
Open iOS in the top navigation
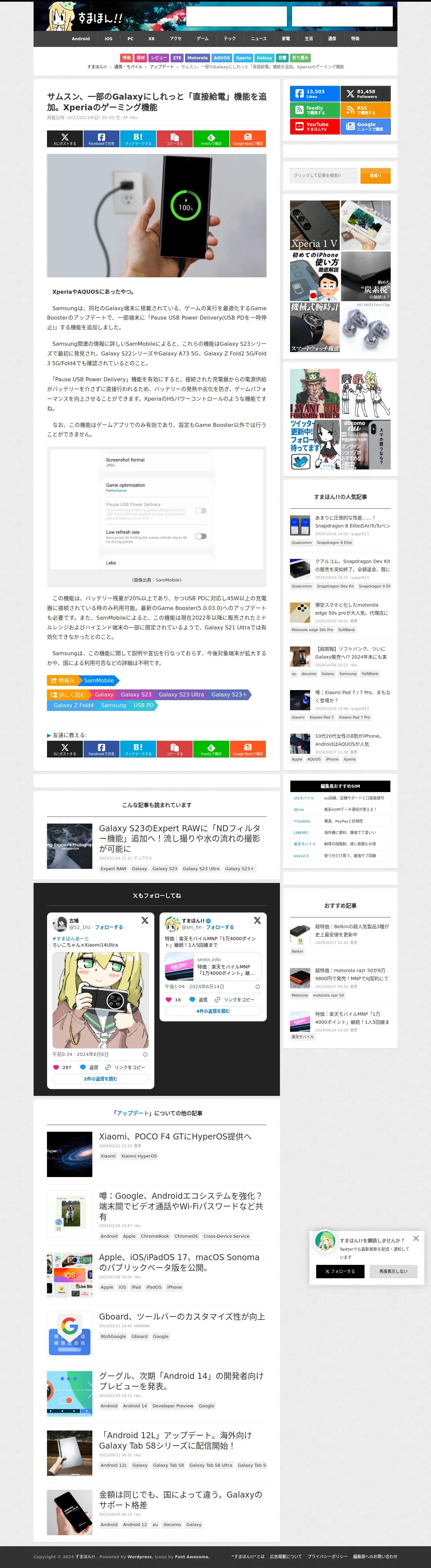(108, 39)
